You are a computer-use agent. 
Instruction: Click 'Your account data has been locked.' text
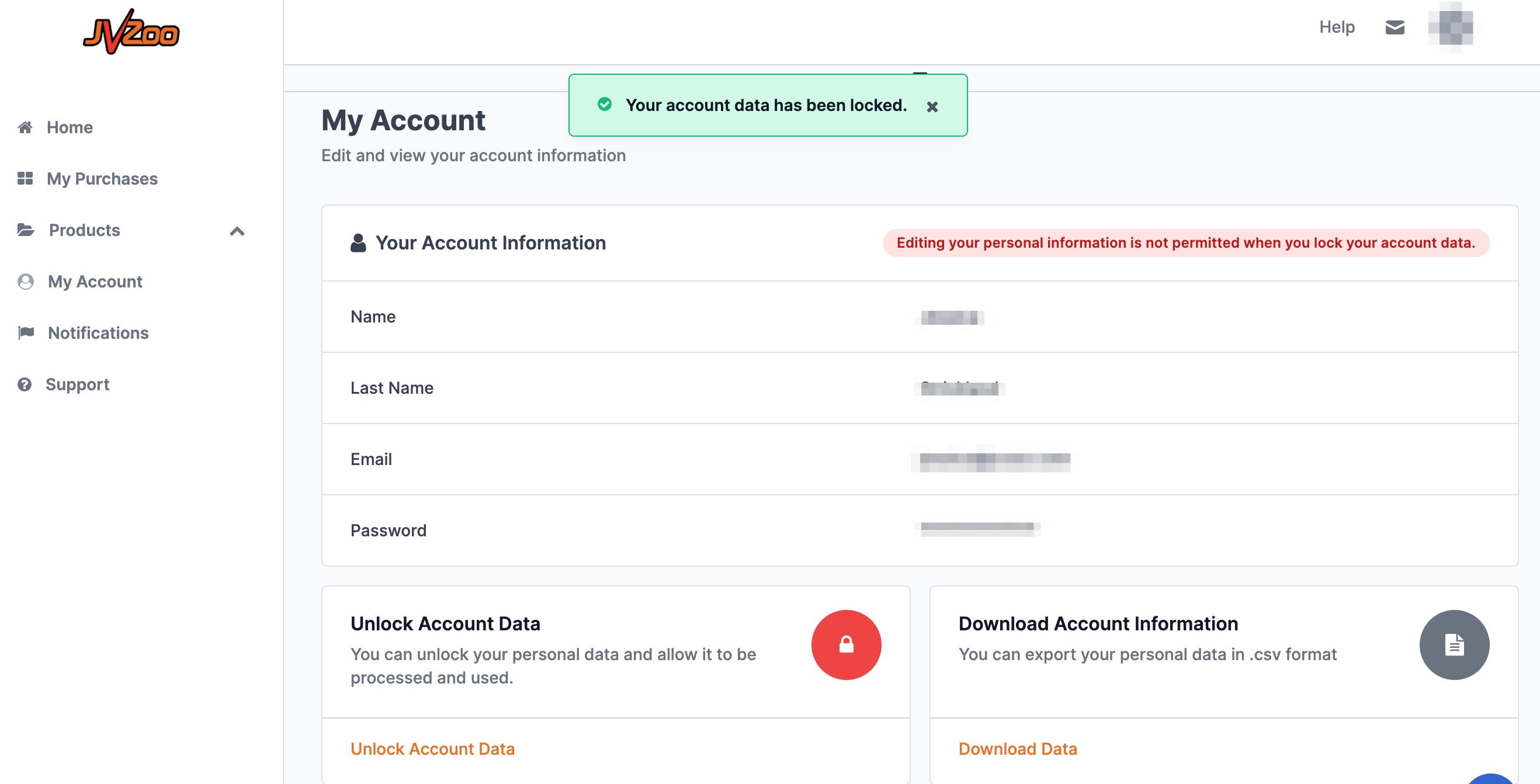pos(766,105)
